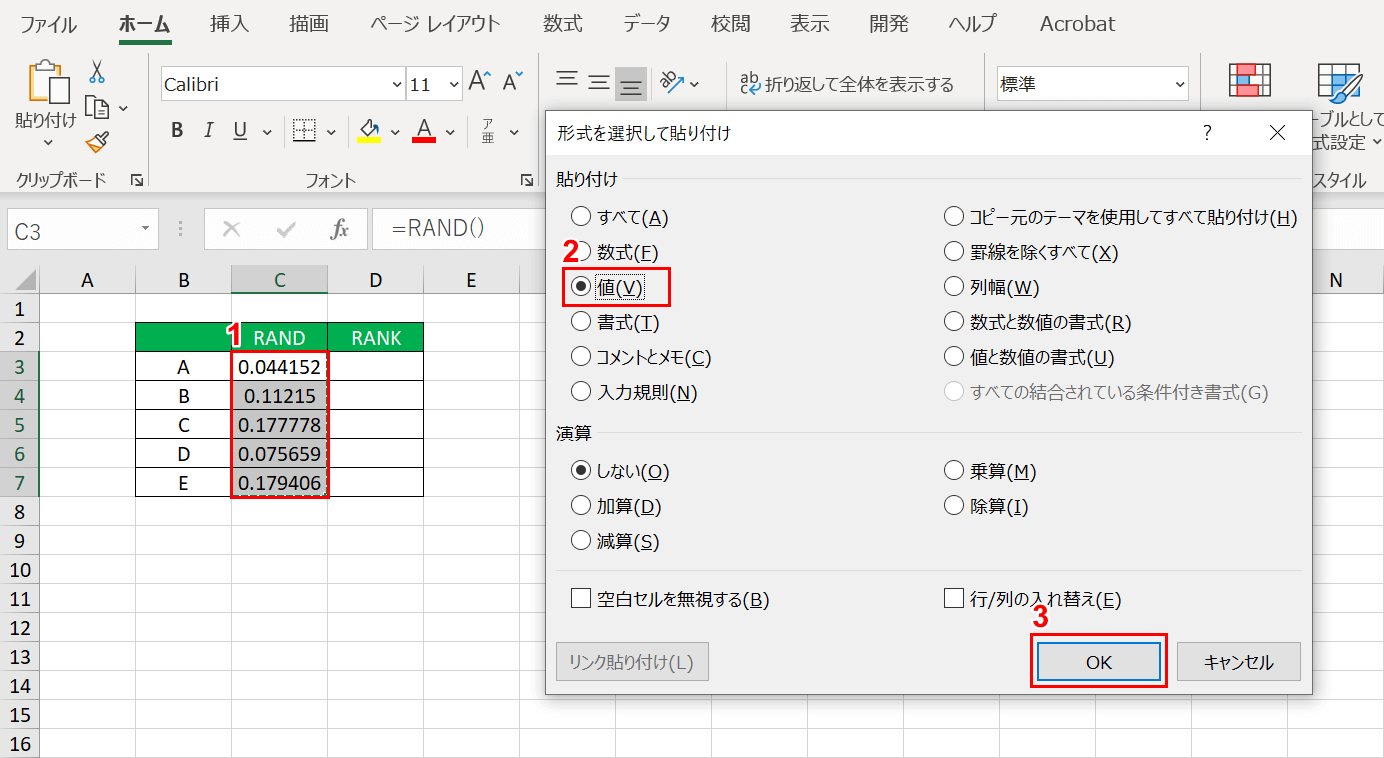Choose the 加算(D) operation
Image resolution: width=1384 pixels, height=758 pixels.
pos(616,506)
